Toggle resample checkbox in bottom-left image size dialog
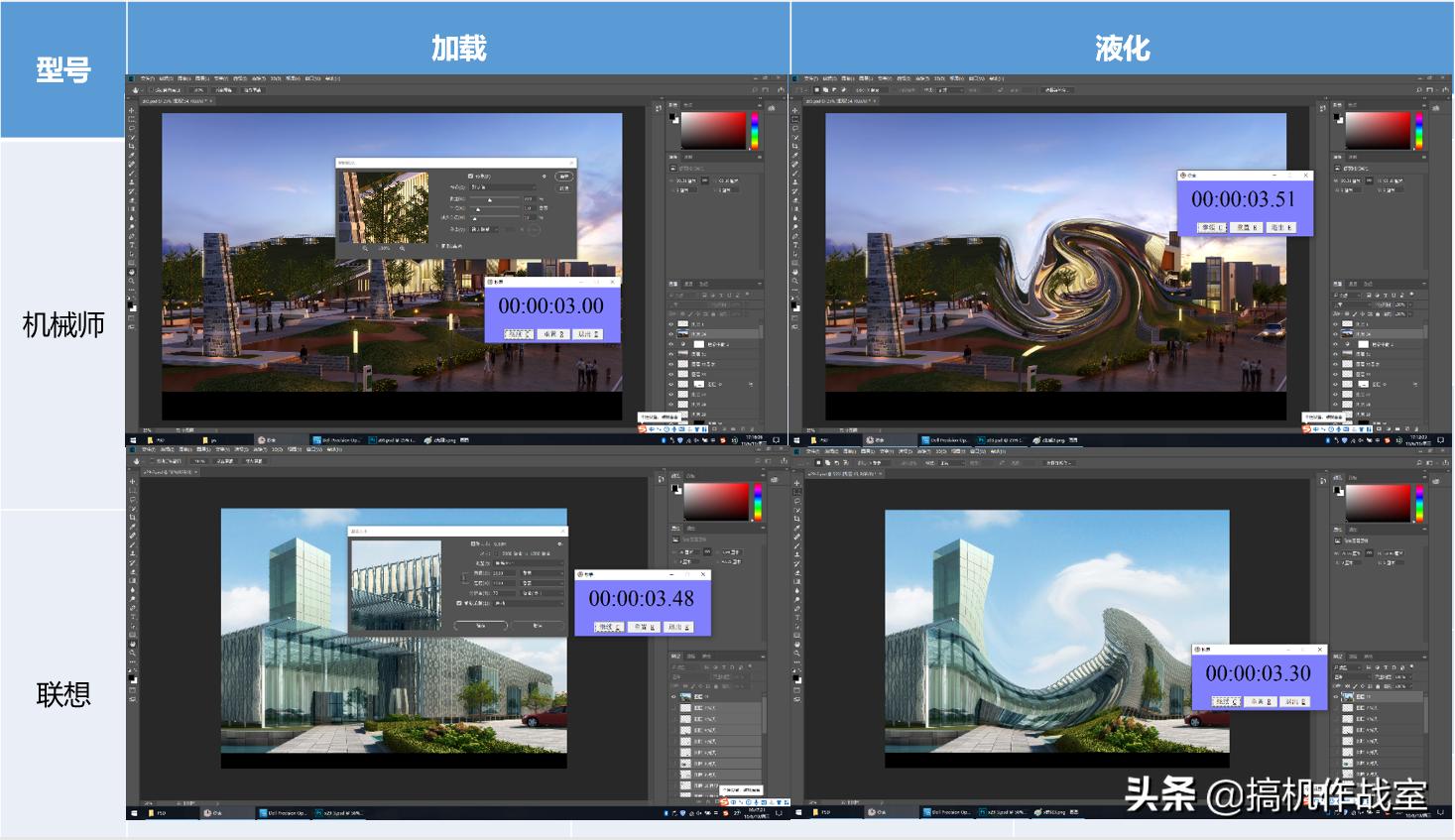 (458, 603)
